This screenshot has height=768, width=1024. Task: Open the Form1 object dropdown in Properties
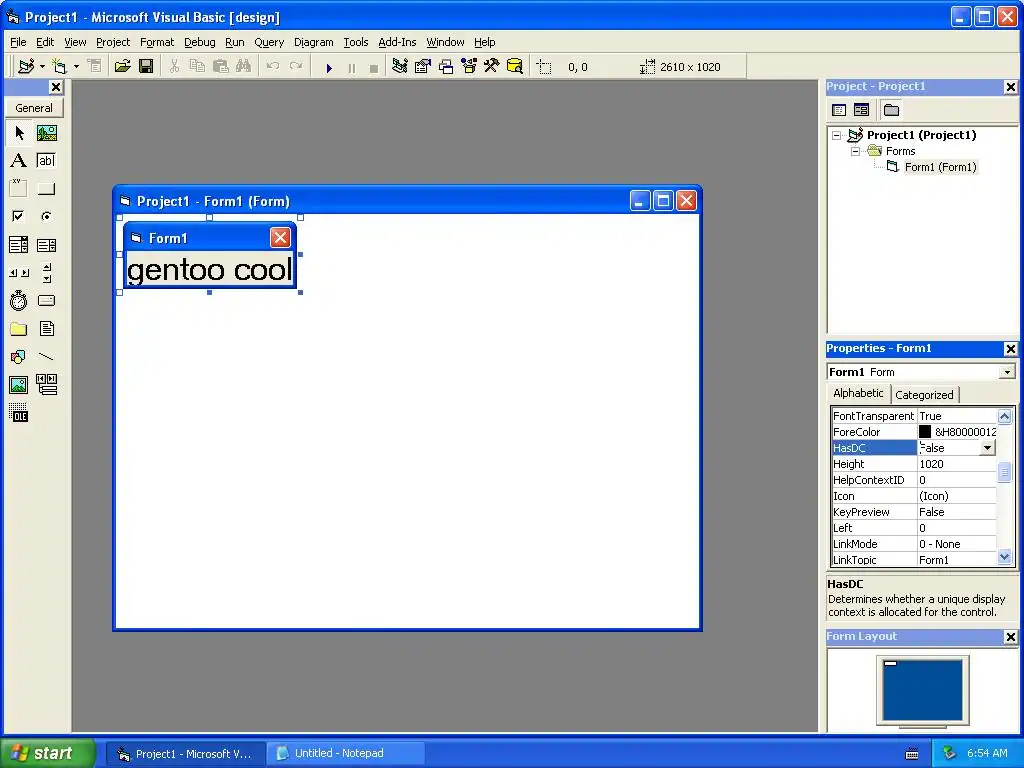tap(1007, 372)
